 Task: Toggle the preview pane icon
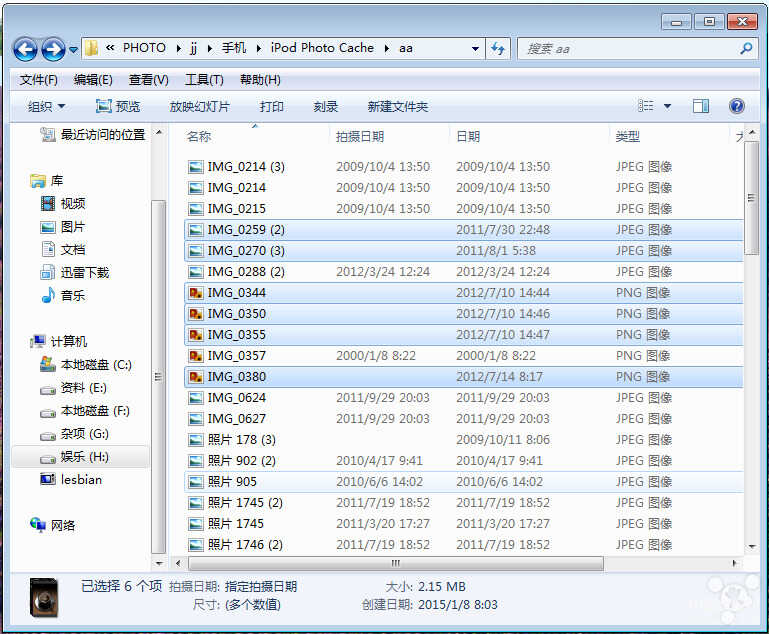(700, 106)
